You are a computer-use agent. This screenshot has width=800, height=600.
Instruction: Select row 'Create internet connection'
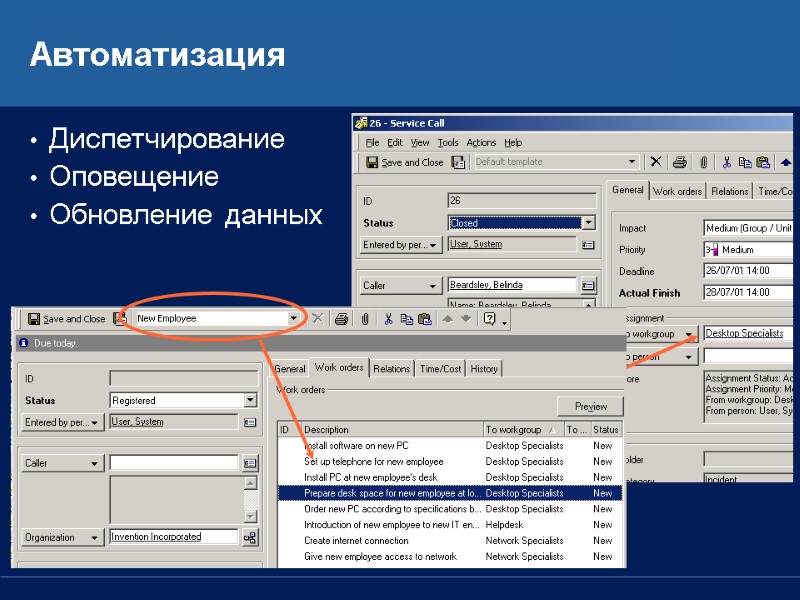coord(449,540)
